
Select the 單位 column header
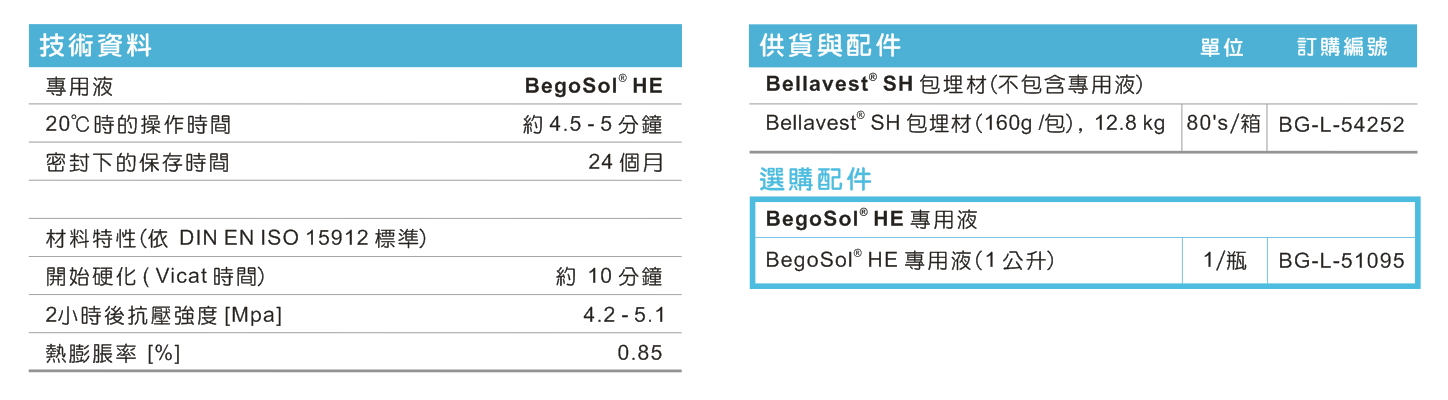(x=1221, y=48)
